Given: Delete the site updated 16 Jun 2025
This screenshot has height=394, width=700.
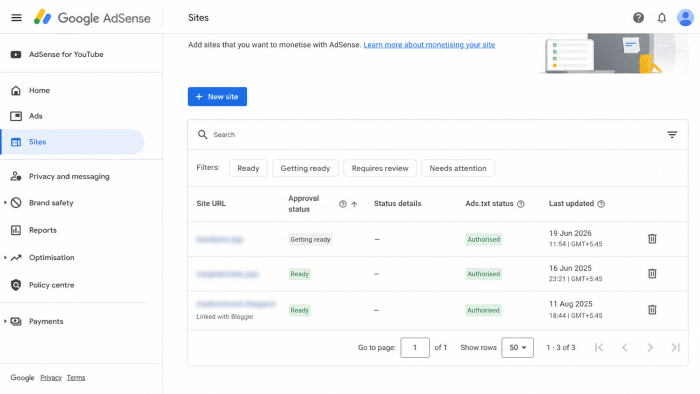Looking at the screenshot, I should (x=652, y=274).
